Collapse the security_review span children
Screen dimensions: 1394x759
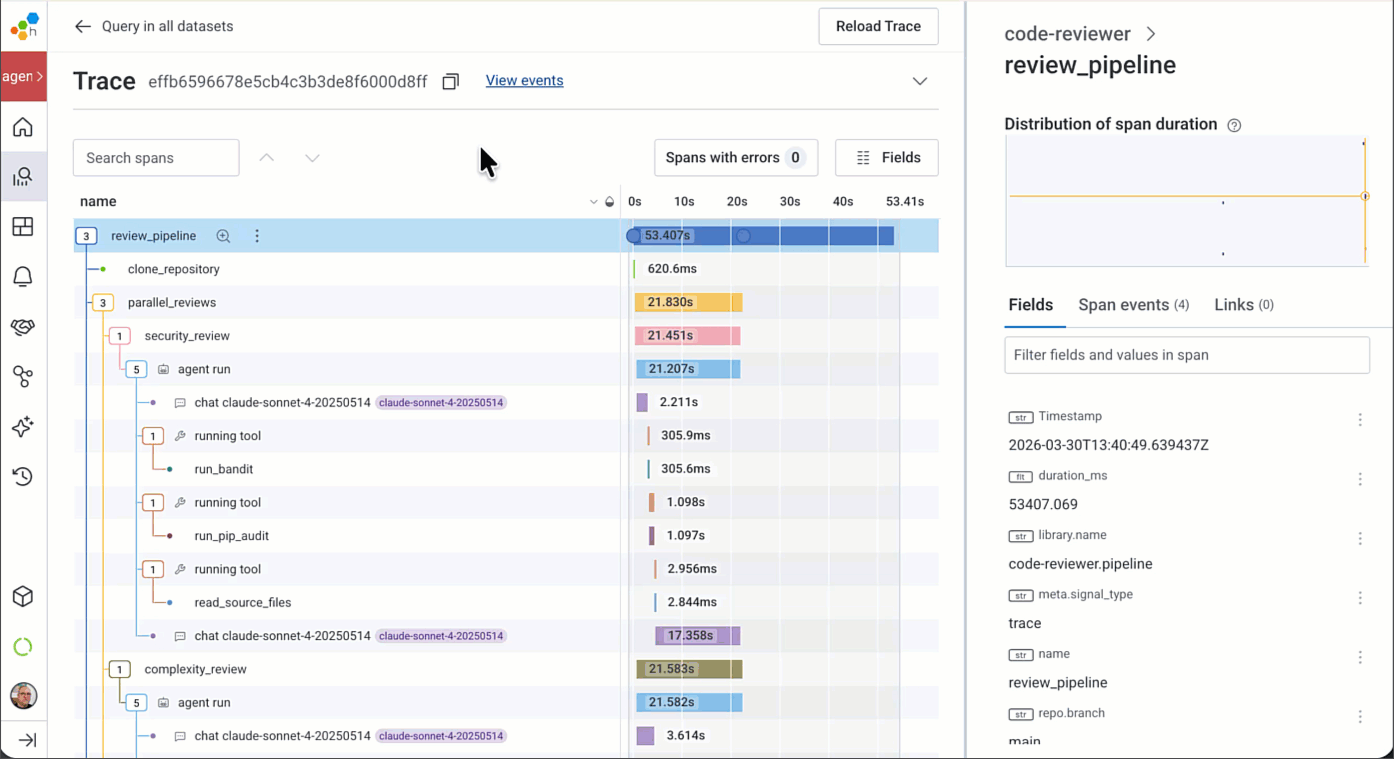(119, 336)
